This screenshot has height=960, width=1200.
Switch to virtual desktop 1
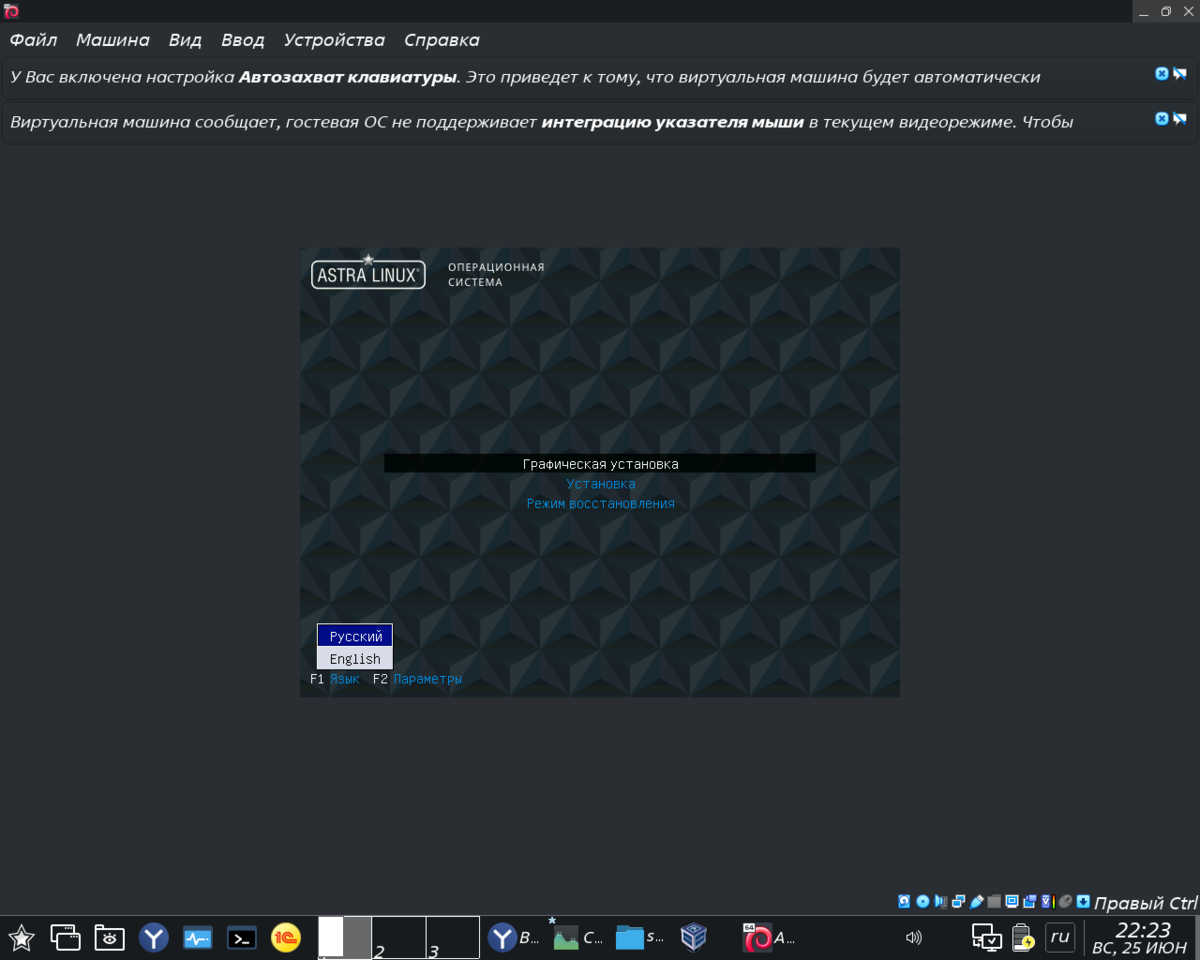(x=345, y=937)
